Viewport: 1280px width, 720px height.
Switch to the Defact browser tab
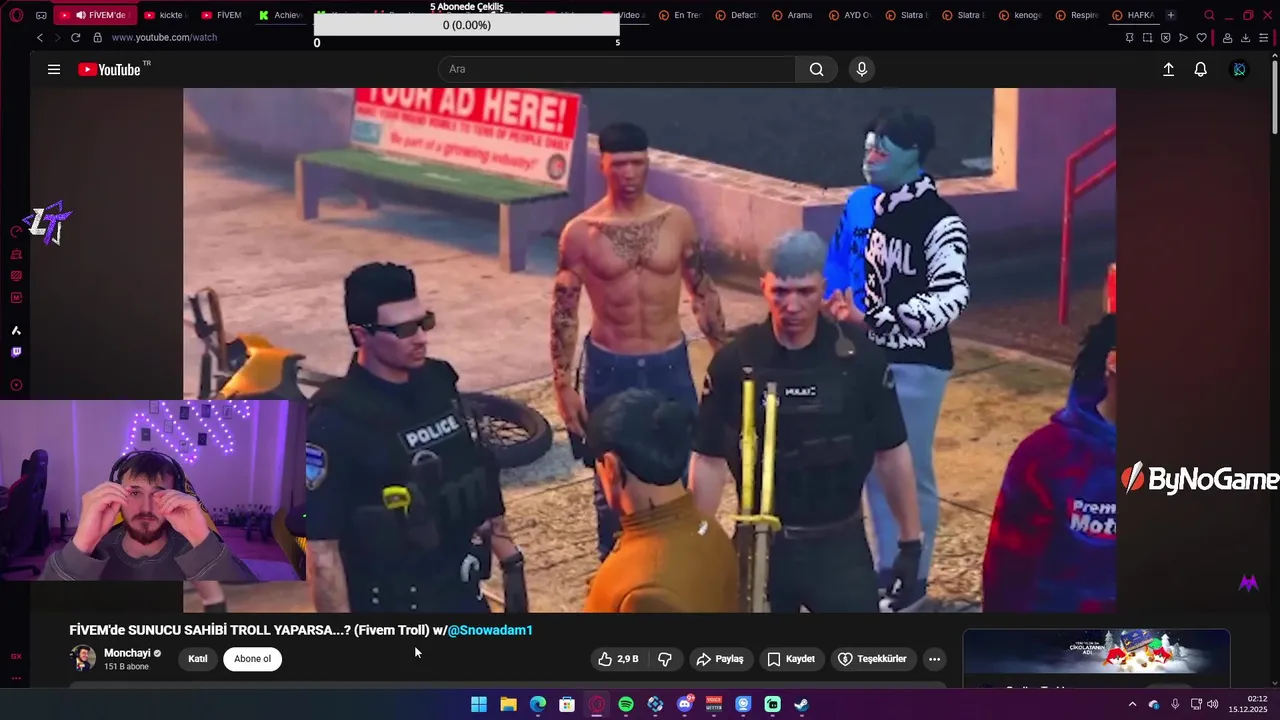coord(737,15)
